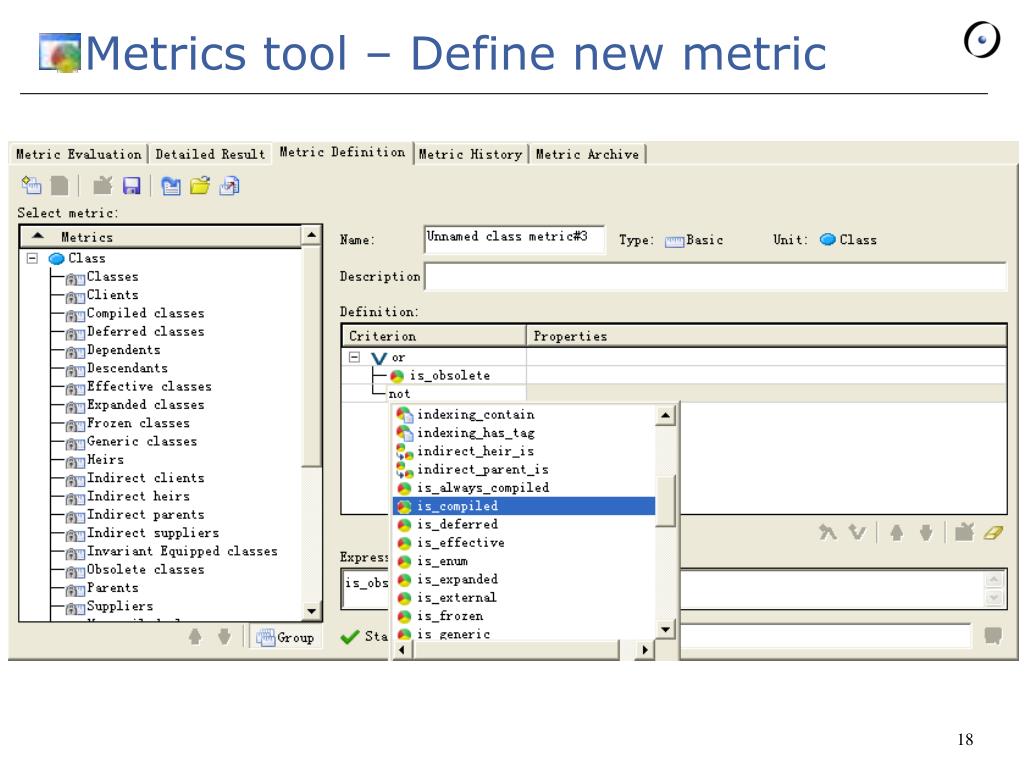Choose indexing_contain in the dropdown list

point(524,415)
